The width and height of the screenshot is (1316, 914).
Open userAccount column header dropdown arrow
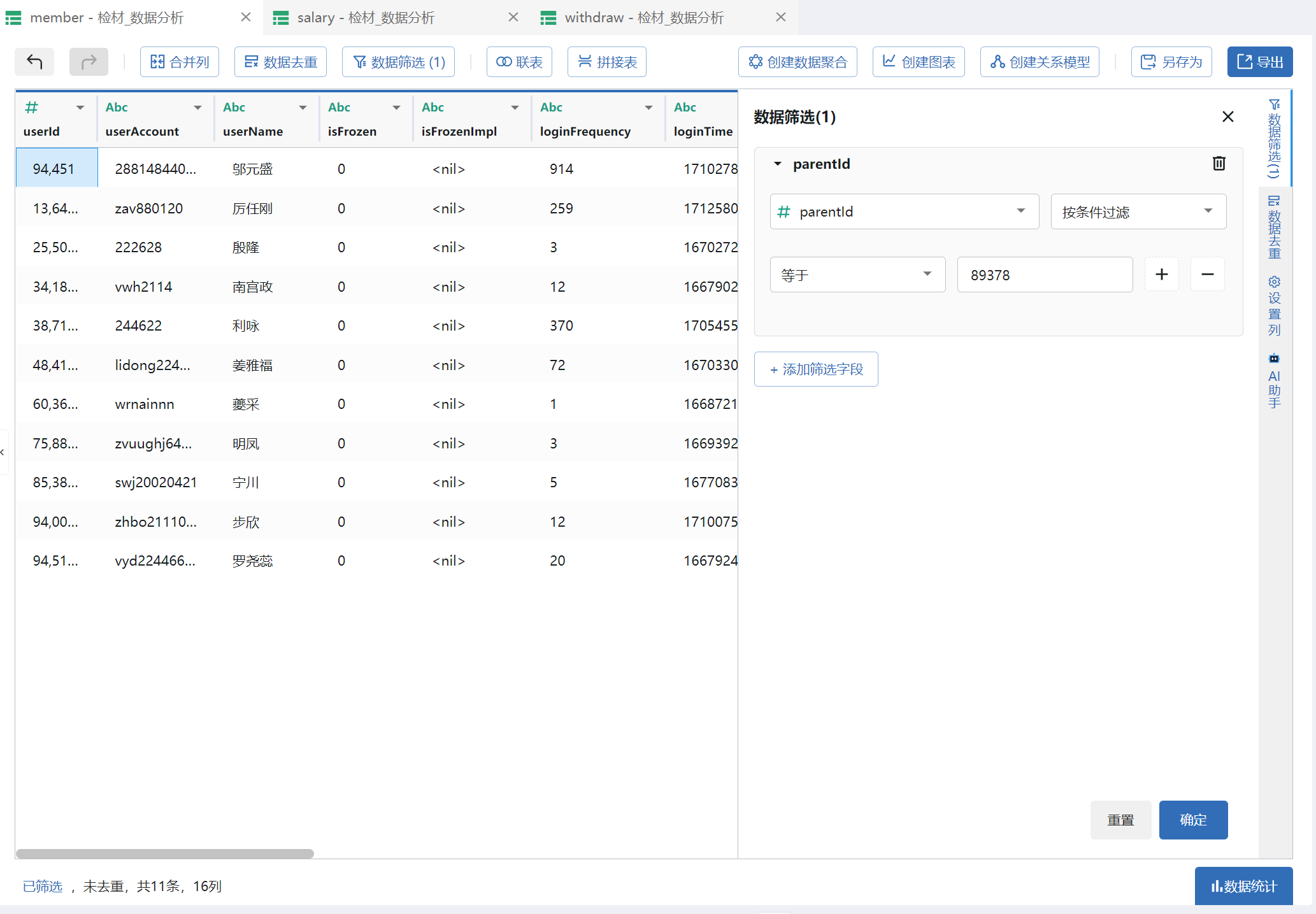[x=197, y=108]
